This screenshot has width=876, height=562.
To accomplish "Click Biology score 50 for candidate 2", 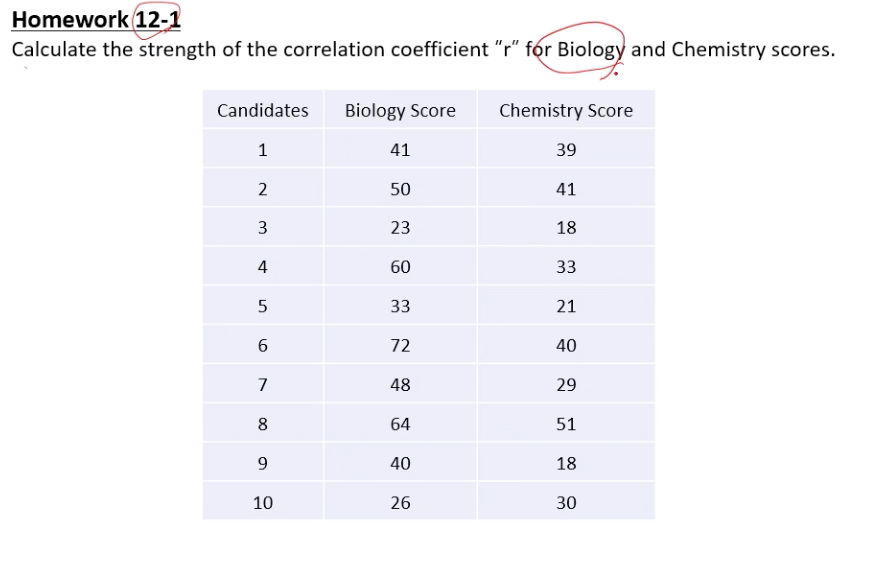I will point(400,189).
